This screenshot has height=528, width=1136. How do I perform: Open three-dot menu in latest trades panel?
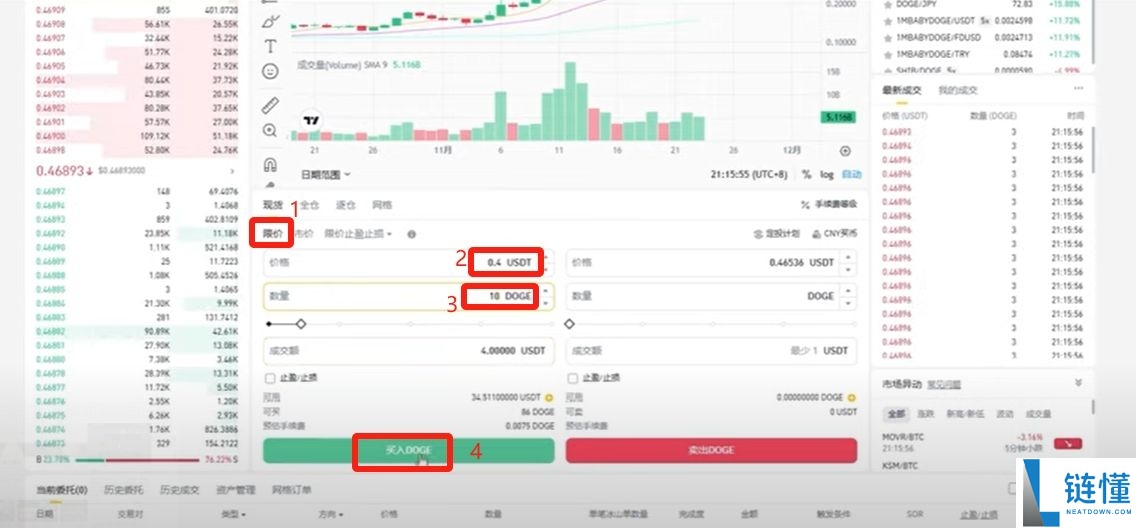pyautogui.click(x=1078, y=89)
